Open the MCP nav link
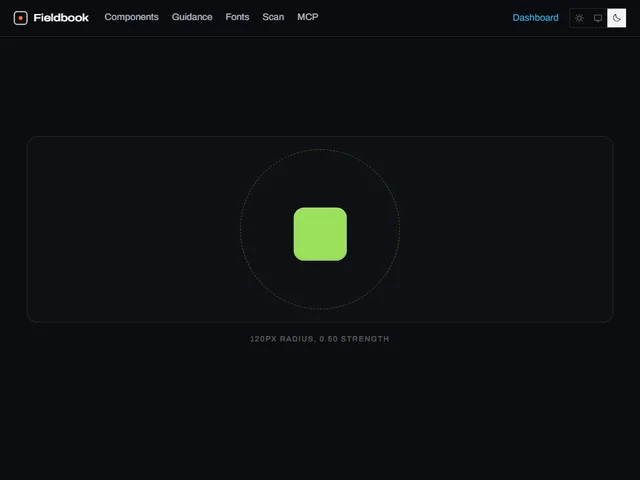This screenshot has width=640, height=480. [x=308, y=17]
